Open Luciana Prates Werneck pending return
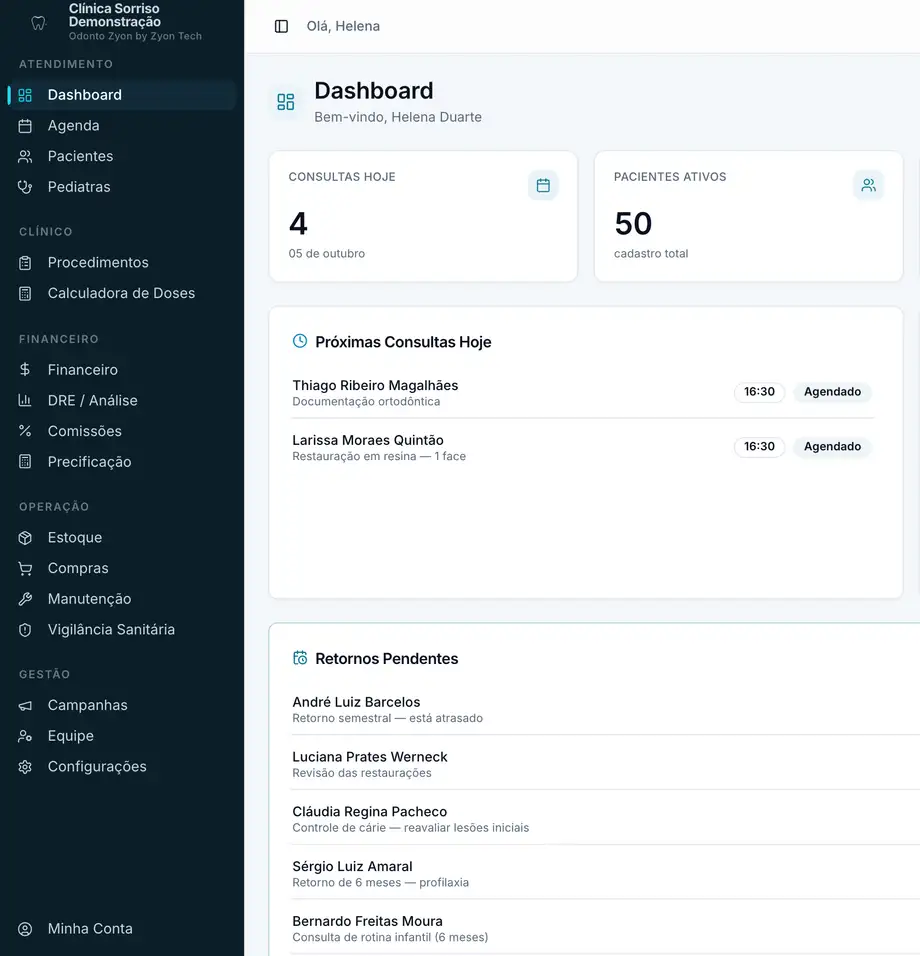 point(605,765)
